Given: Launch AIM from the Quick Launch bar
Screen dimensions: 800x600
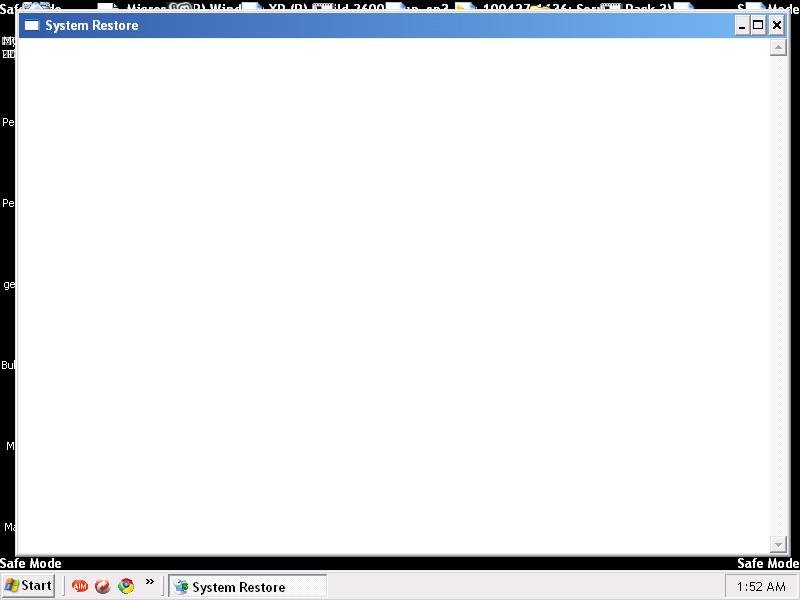Looking at the screenshot, I should 80,586.
